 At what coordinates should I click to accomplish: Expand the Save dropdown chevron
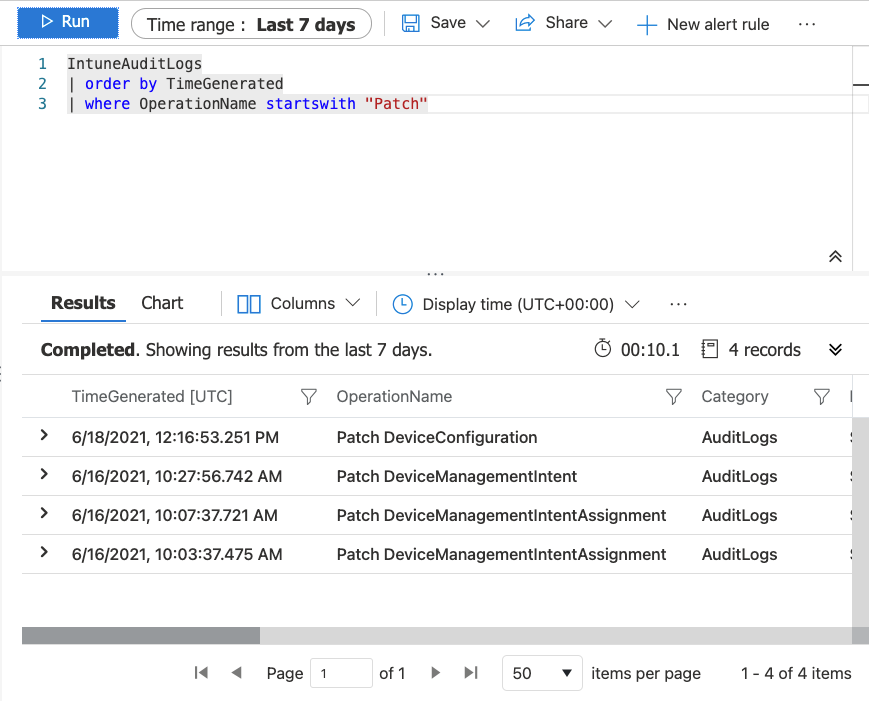[x=483, y=24]
